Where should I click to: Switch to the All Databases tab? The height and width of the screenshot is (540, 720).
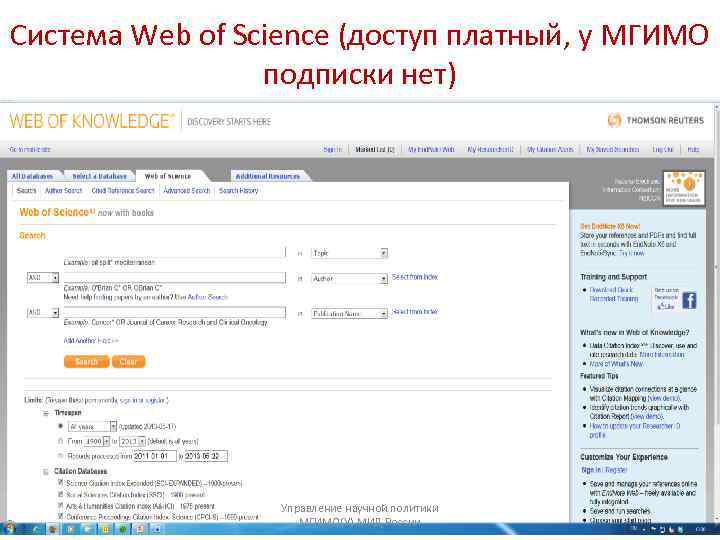coord(32,176)
